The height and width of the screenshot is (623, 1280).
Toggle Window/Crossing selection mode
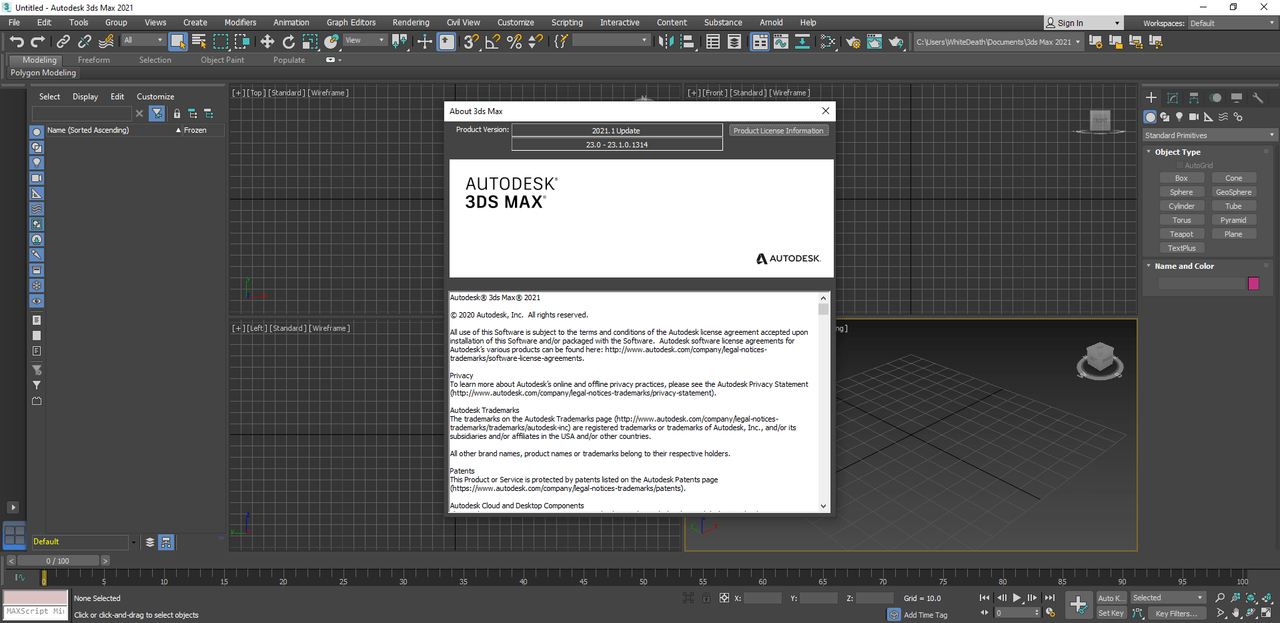click(244, 41)
